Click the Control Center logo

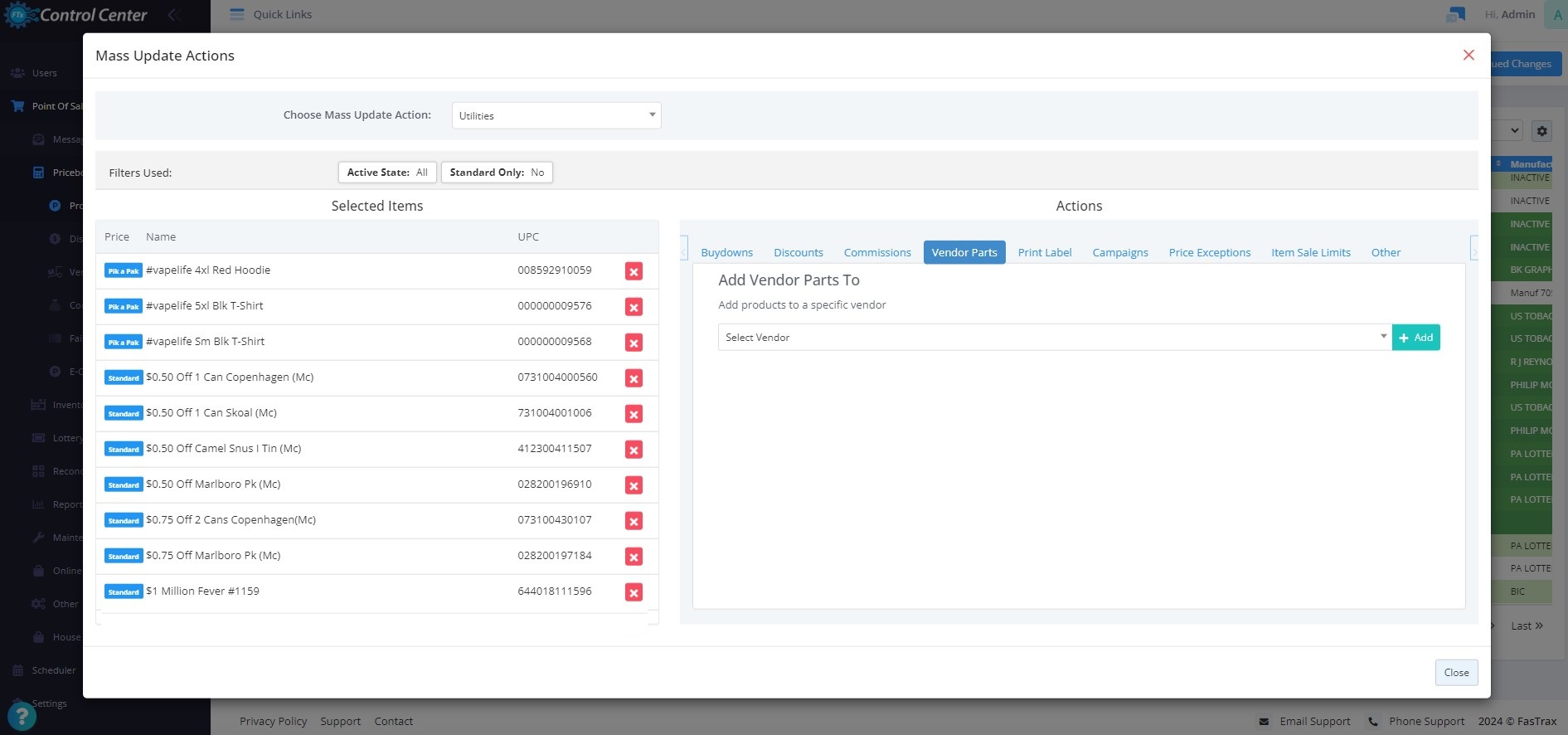click(76, 15)
